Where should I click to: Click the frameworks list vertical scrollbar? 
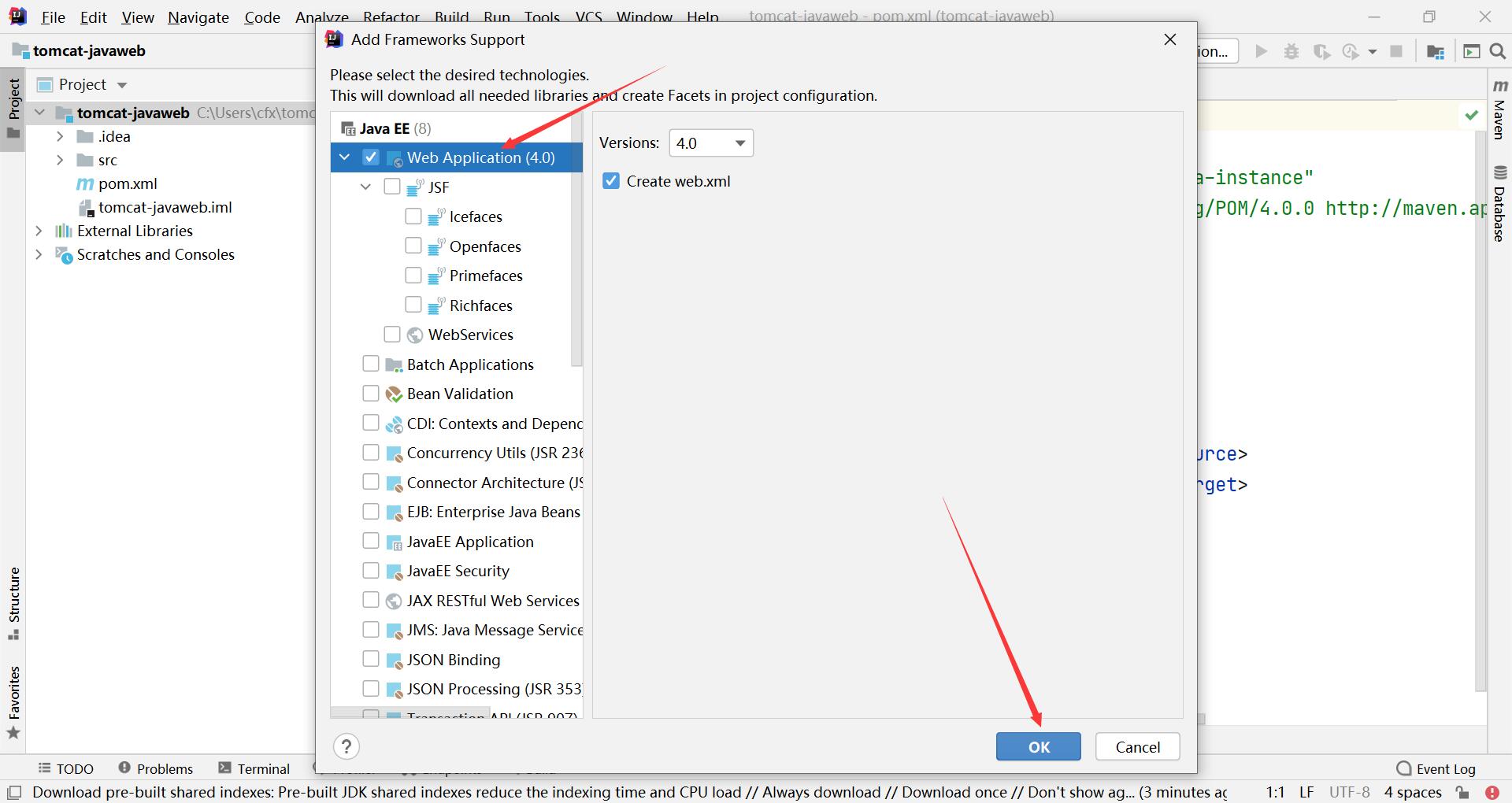[576, 239]
